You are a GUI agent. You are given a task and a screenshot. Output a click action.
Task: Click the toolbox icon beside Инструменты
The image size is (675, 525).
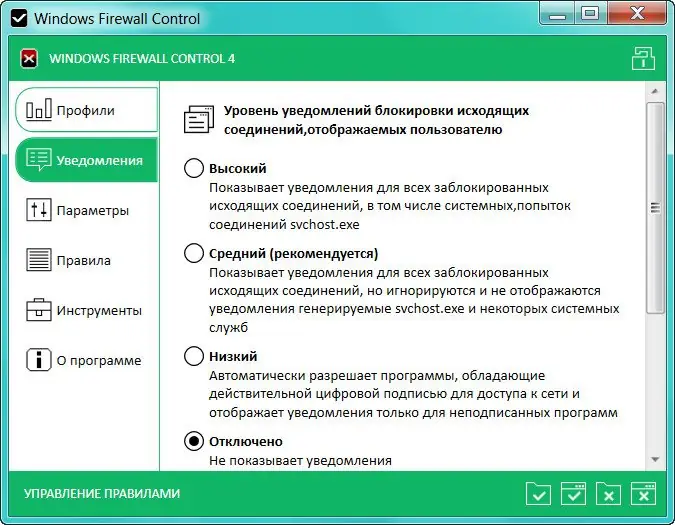pyautogui.click(x=39, y=309)
